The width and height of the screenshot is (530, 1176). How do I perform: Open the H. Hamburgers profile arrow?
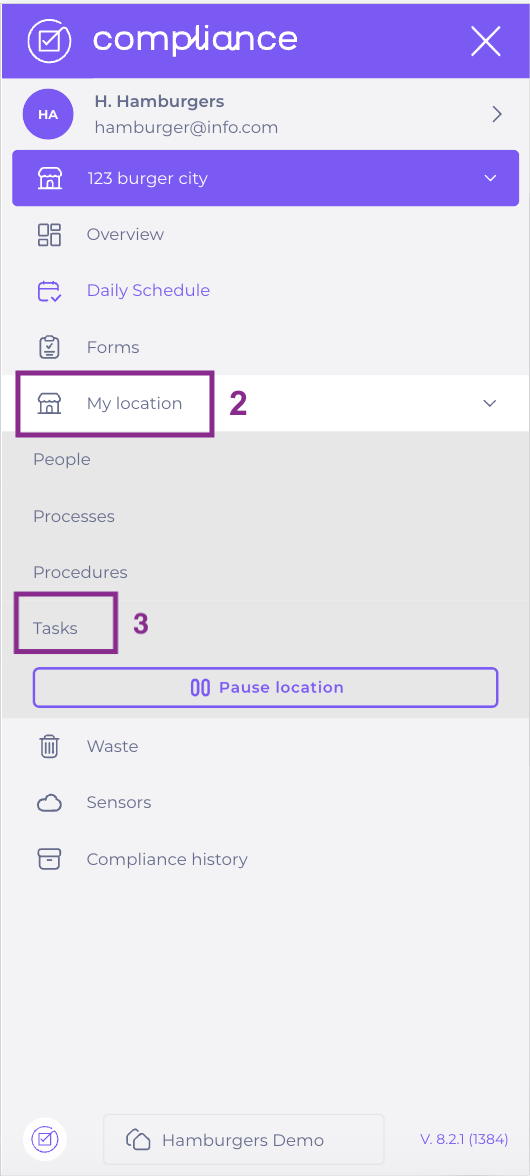(496, 114)
